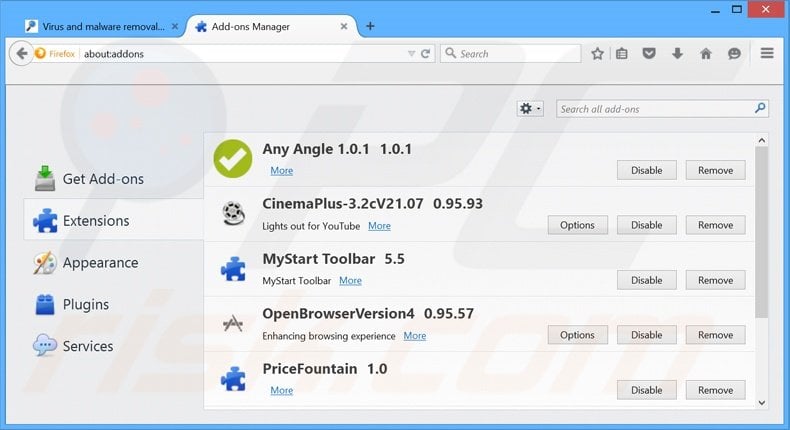Open a new tab with the plus icon
Screen dimensions: 790x430
370,26
